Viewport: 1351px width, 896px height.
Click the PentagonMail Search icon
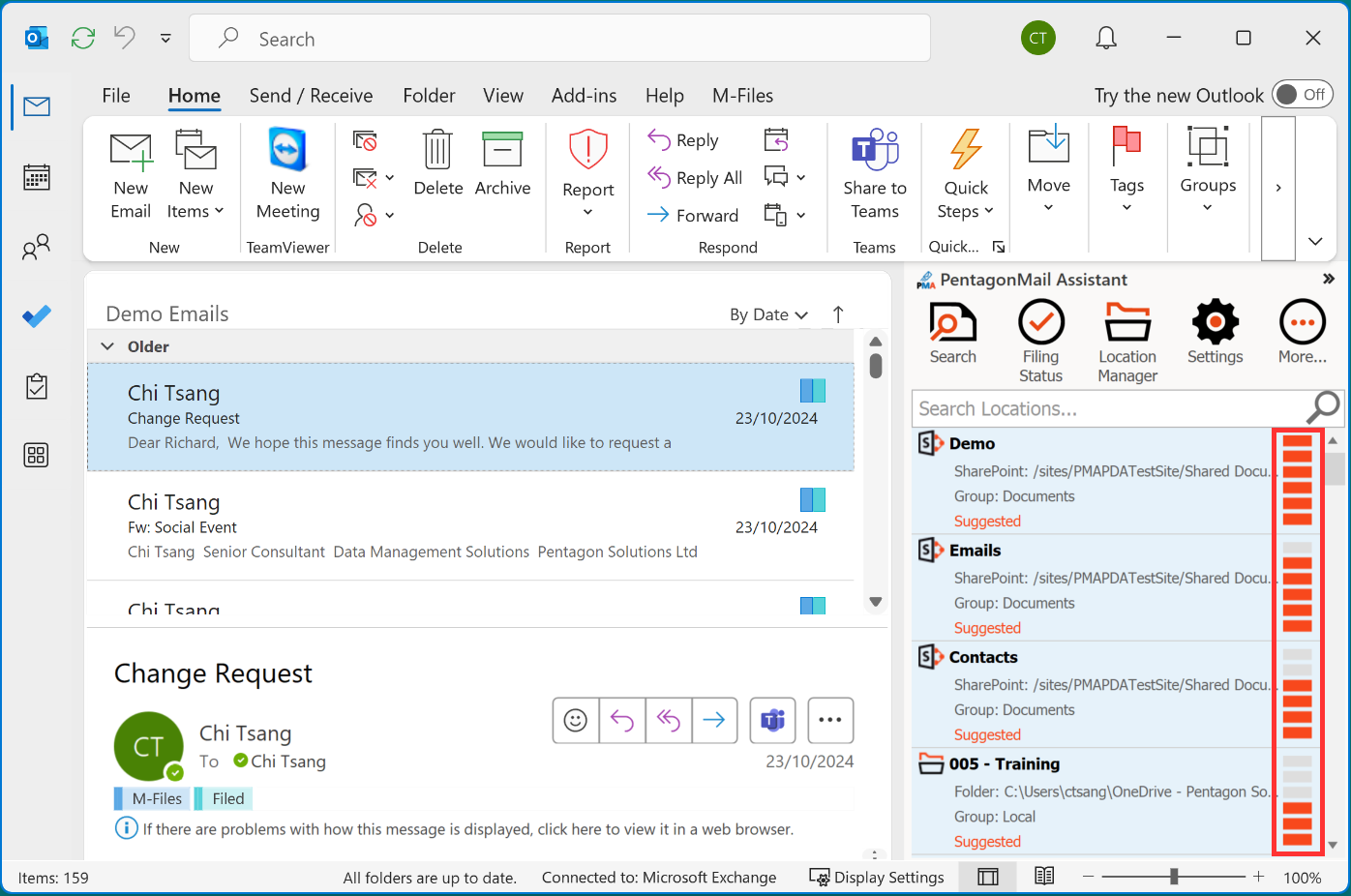(952, 323)
